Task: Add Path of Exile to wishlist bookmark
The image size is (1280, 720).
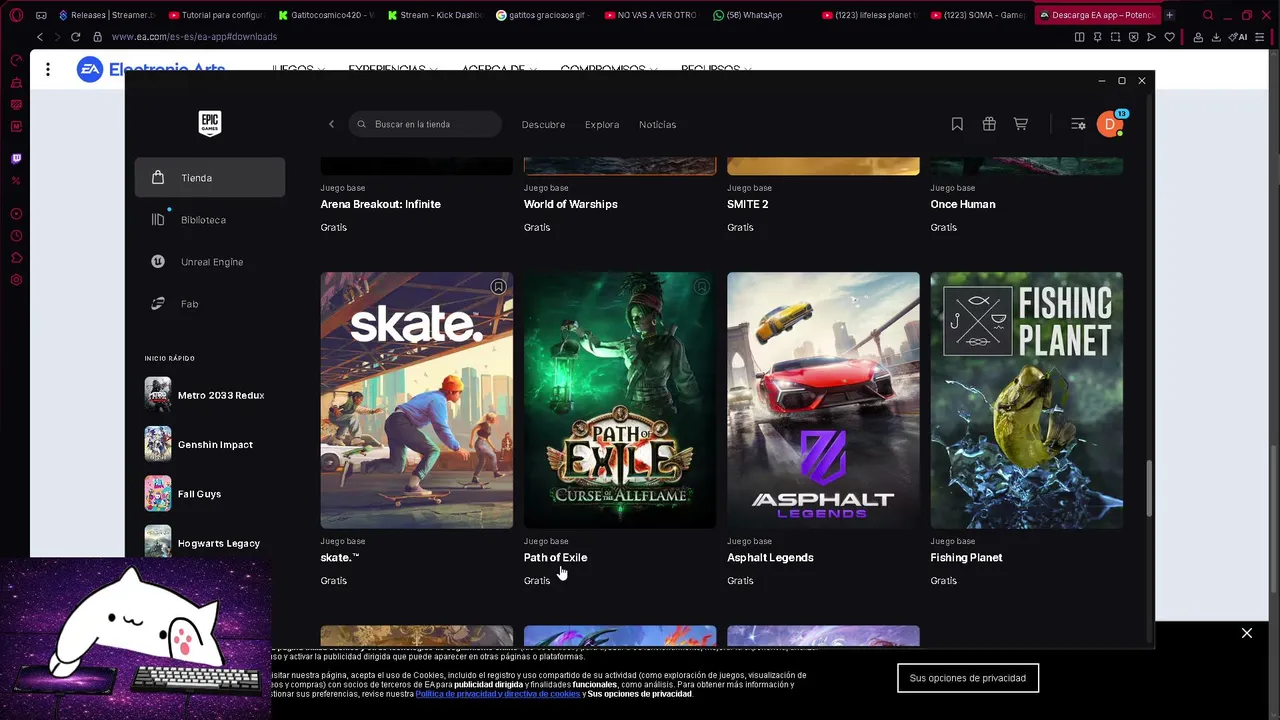Action: pyautogui.click(x=701, y=287)
